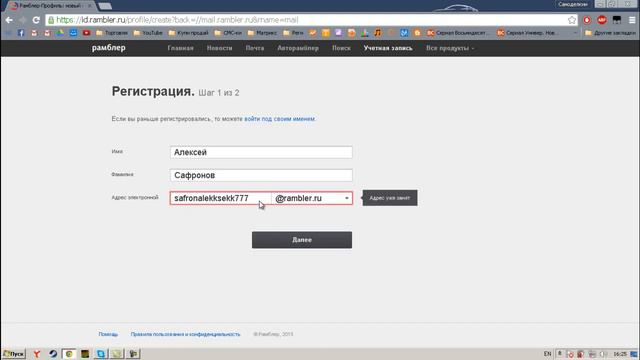Viewport: 640px width, 360px height.
Task: Click the AdBlock extension icon
Action: (x=602, y=20)
